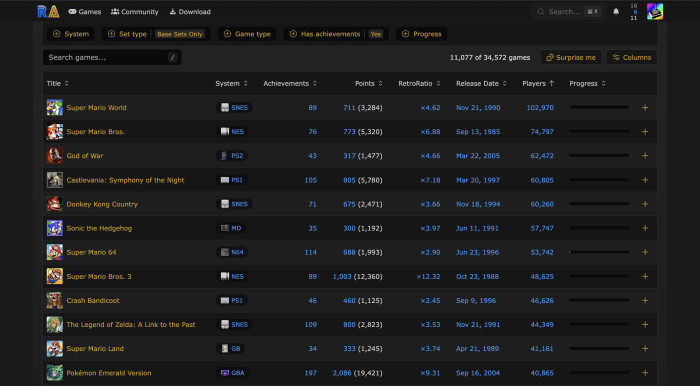The height and width of the screenshot is (386, 700).
Task: Add Super Mario Bros. to backlog
Action: click(x=645, y=132)
